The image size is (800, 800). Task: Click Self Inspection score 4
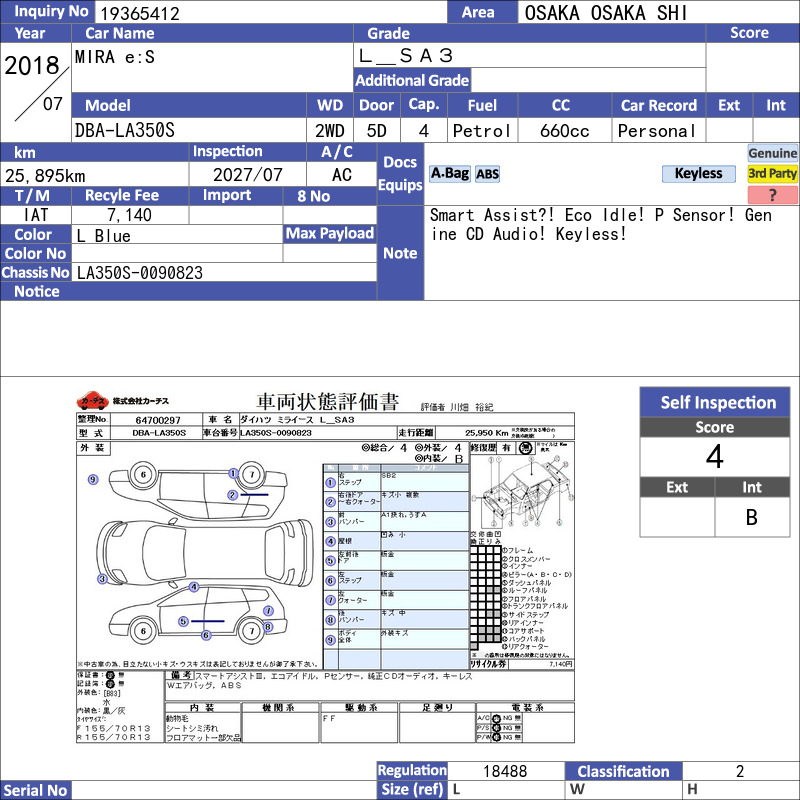point(714,456)
